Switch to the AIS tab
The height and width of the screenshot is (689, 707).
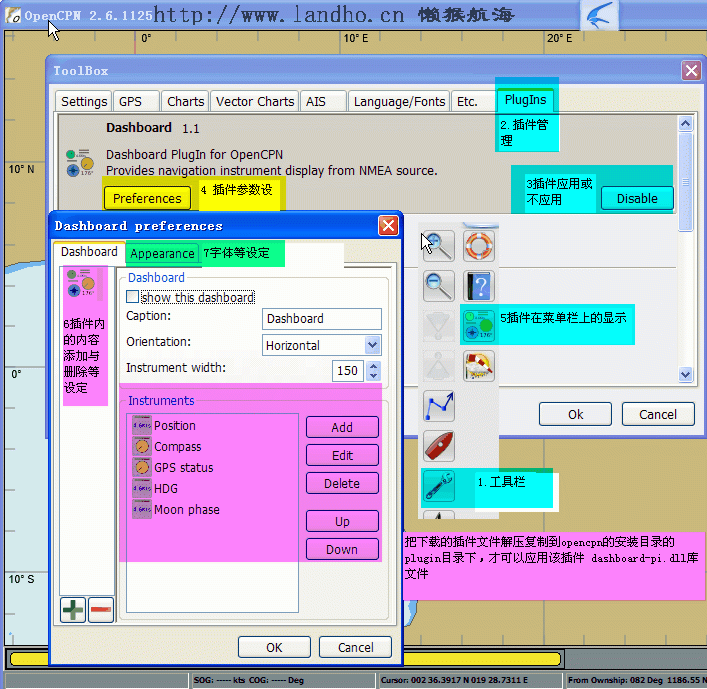[323, 101]
